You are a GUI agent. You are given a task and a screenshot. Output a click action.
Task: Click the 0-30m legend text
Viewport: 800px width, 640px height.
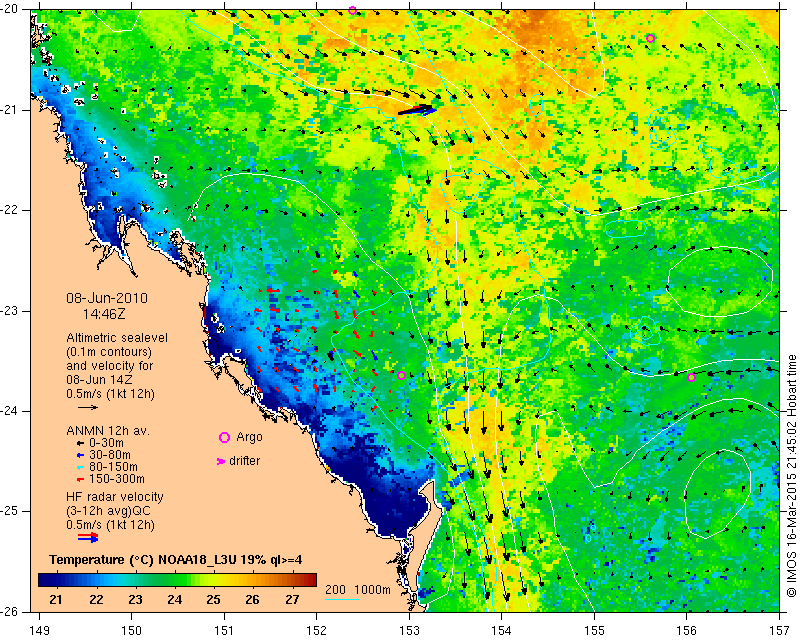(x=107, y=443)
